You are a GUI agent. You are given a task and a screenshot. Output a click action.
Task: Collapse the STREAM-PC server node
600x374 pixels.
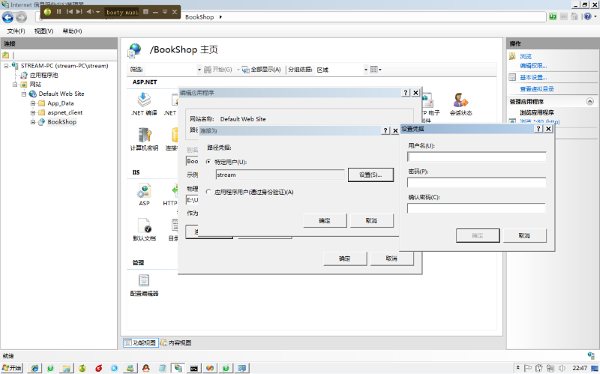click(6, 66)
